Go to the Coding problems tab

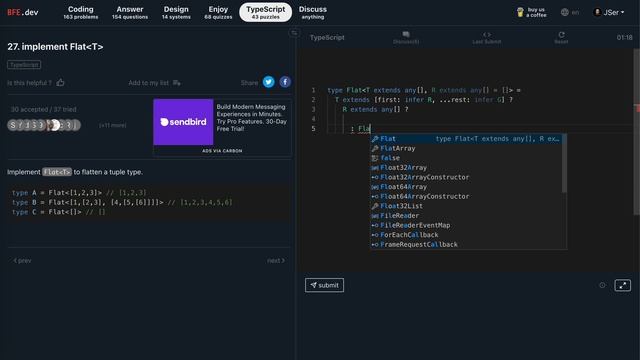click(80, 12)
